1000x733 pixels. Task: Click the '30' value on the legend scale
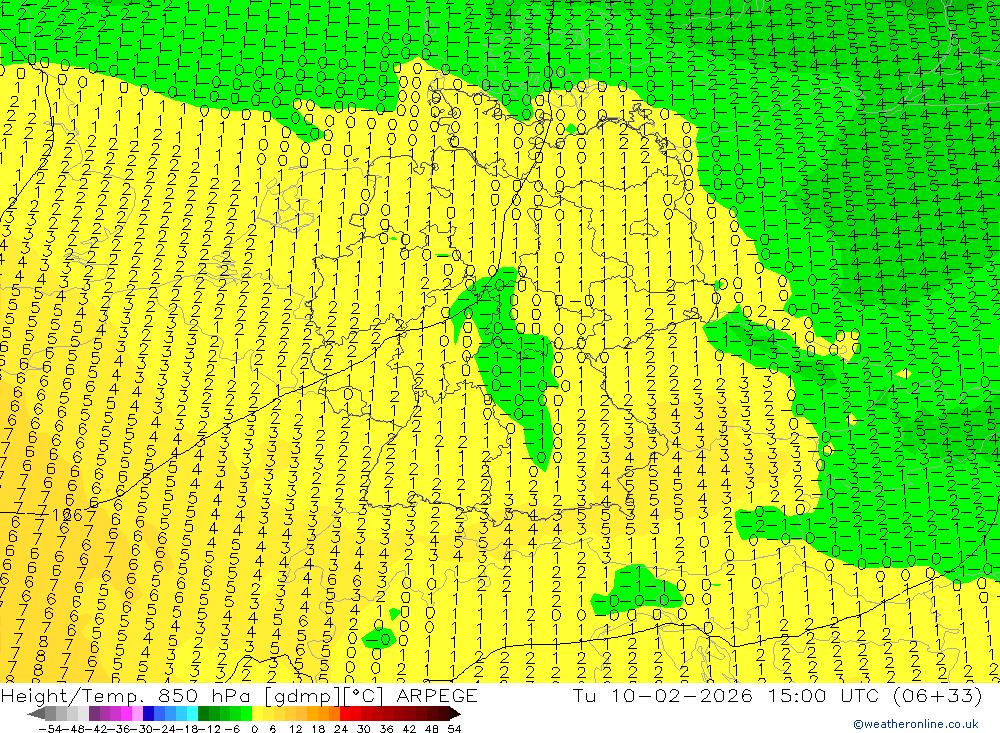364,729
